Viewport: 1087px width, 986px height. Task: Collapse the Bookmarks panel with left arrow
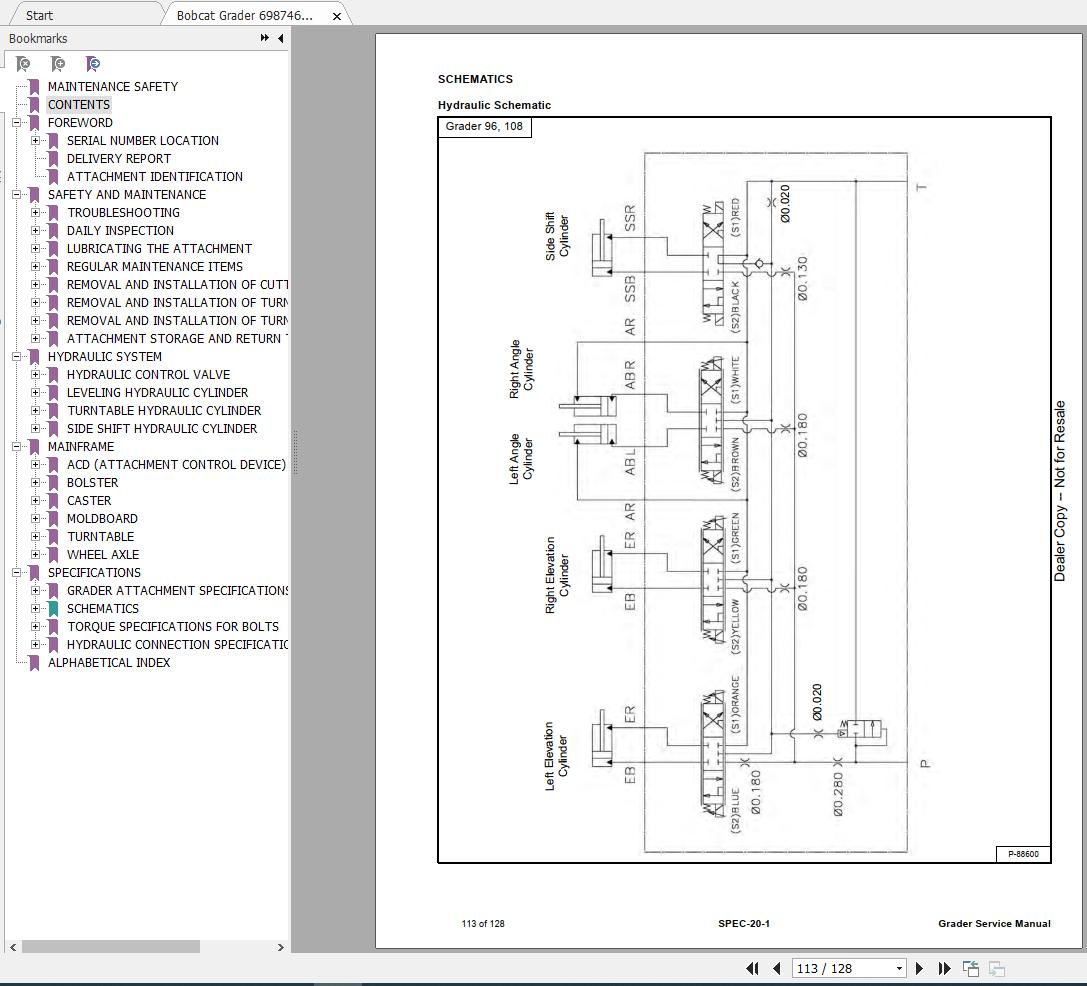click(281, 38)
